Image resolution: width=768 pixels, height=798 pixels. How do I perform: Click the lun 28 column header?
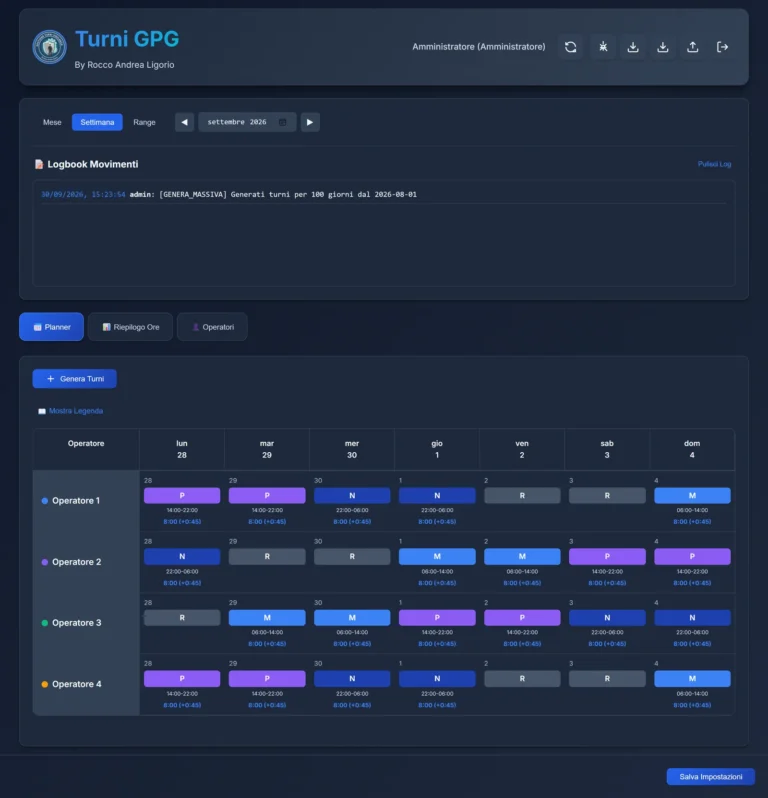tap(182, 449)
